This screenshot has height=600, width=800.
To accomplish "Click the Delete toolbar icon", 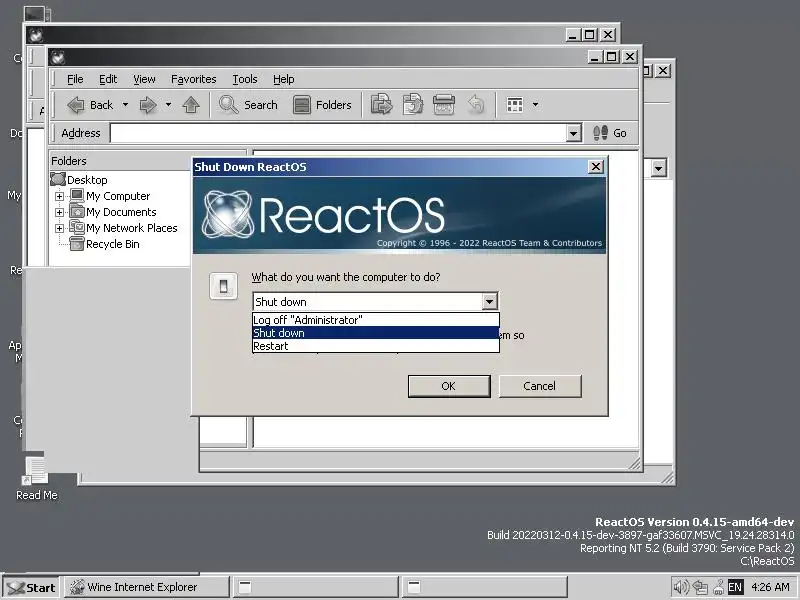I will click(x=444, y=105).
